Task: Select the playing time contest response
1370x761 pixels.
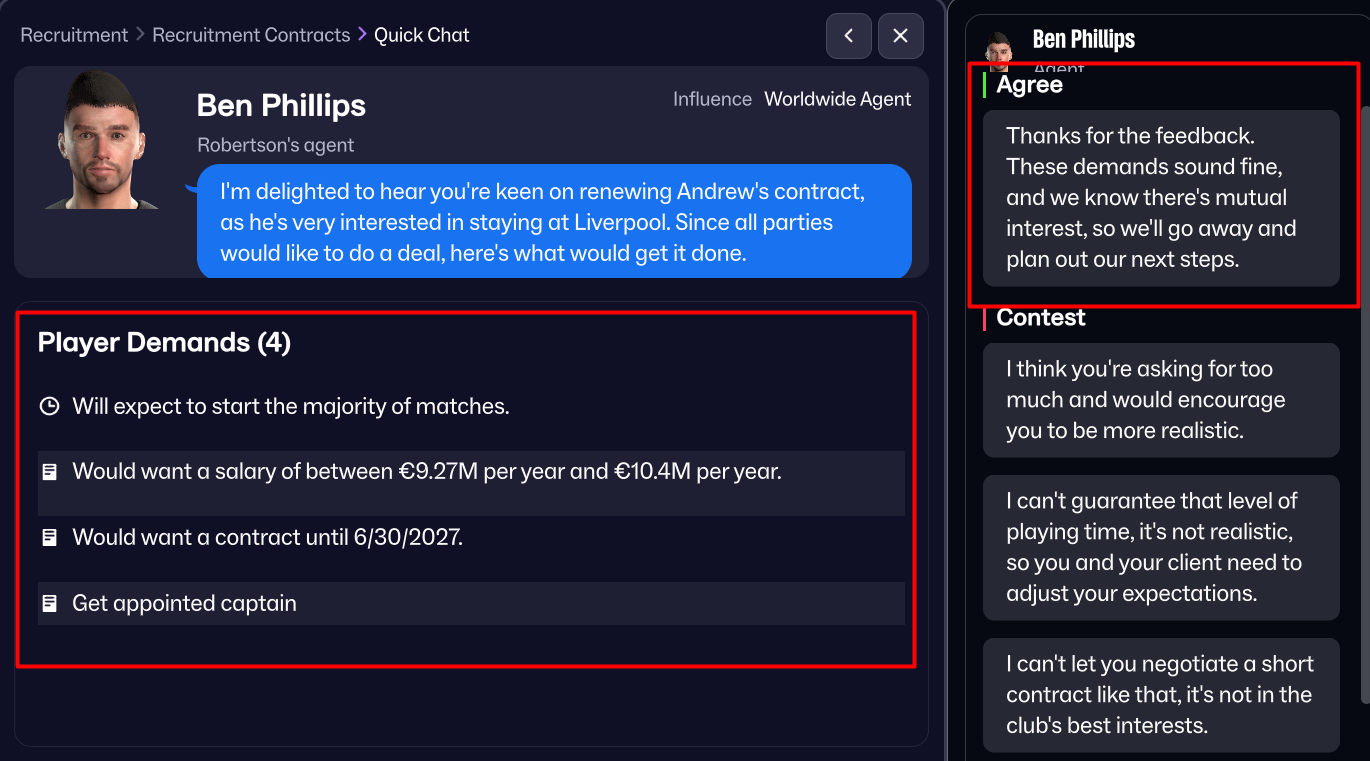Action: (1161, 547)
